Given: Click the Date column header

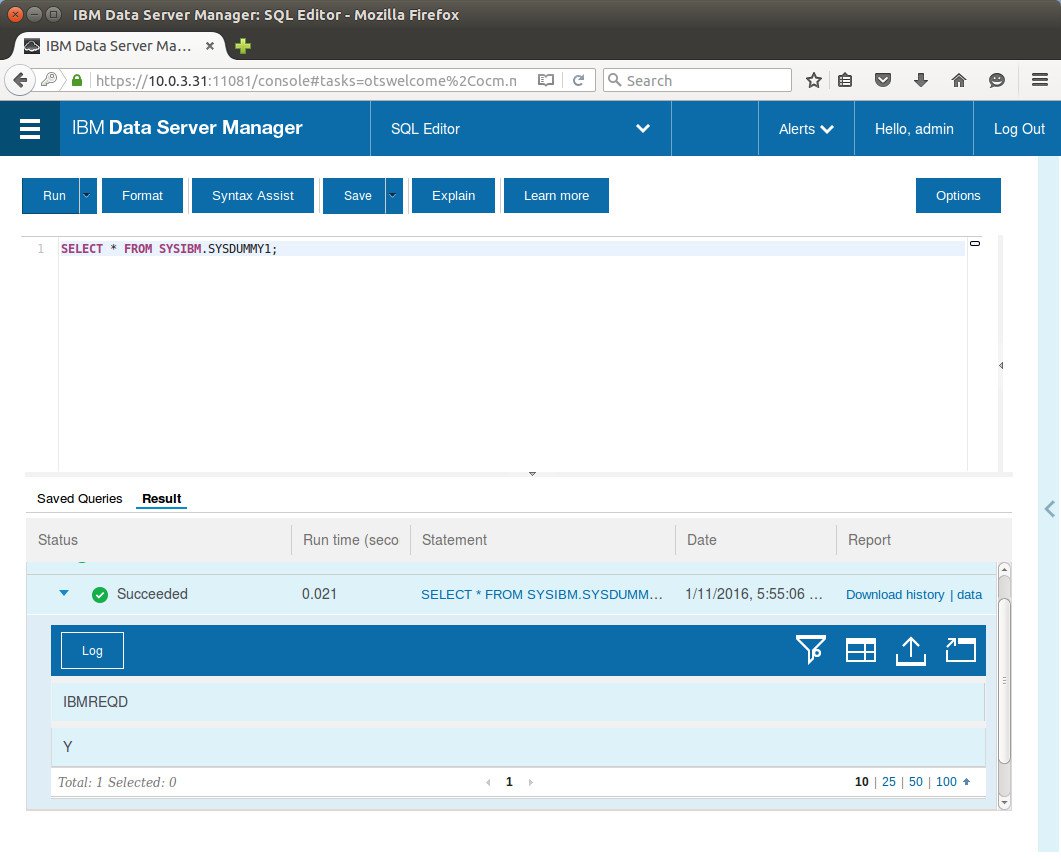Looking at the screenshot, I should tap(756, 540).
